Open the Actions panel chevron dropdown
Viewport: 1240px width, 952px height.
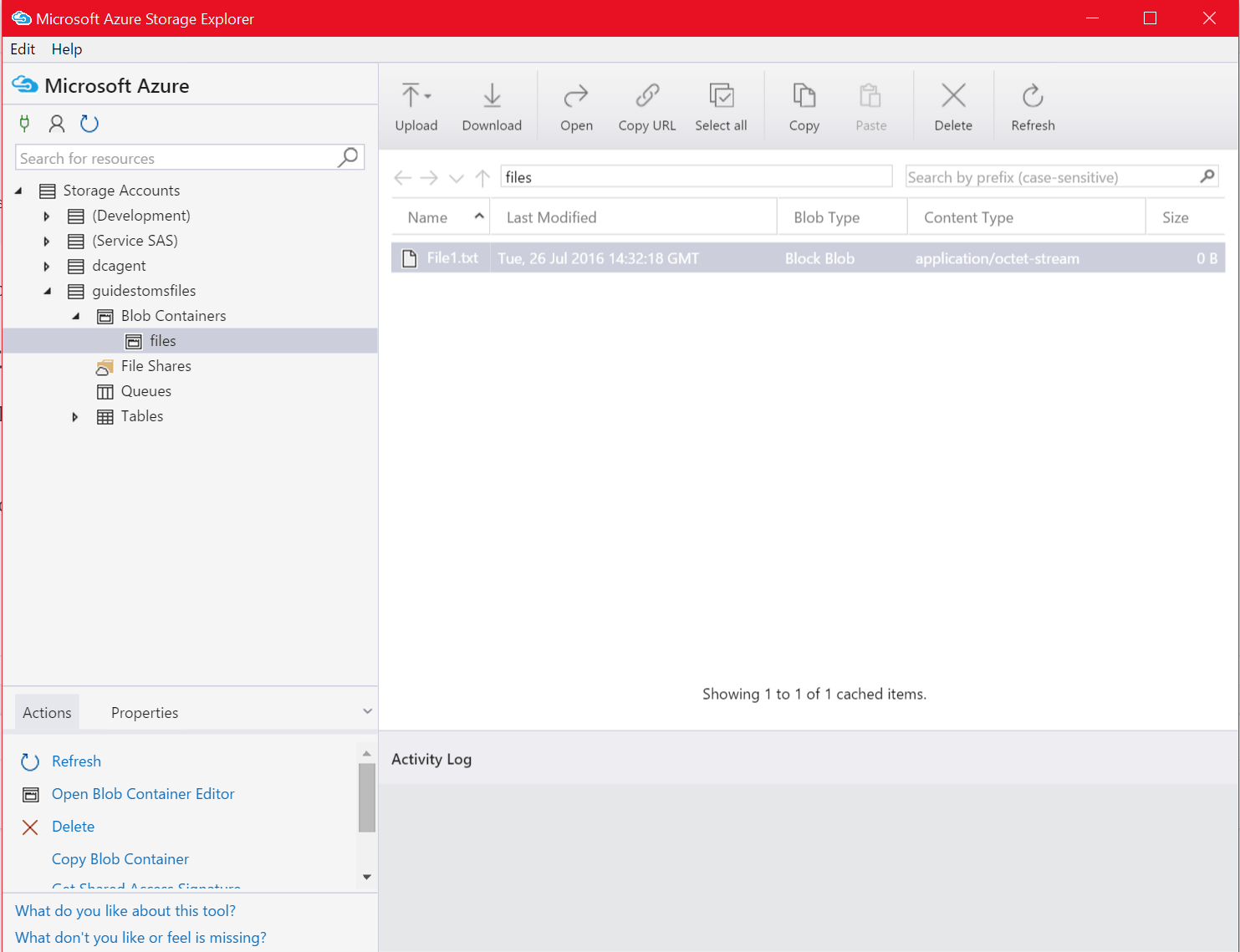coord(366,710)
